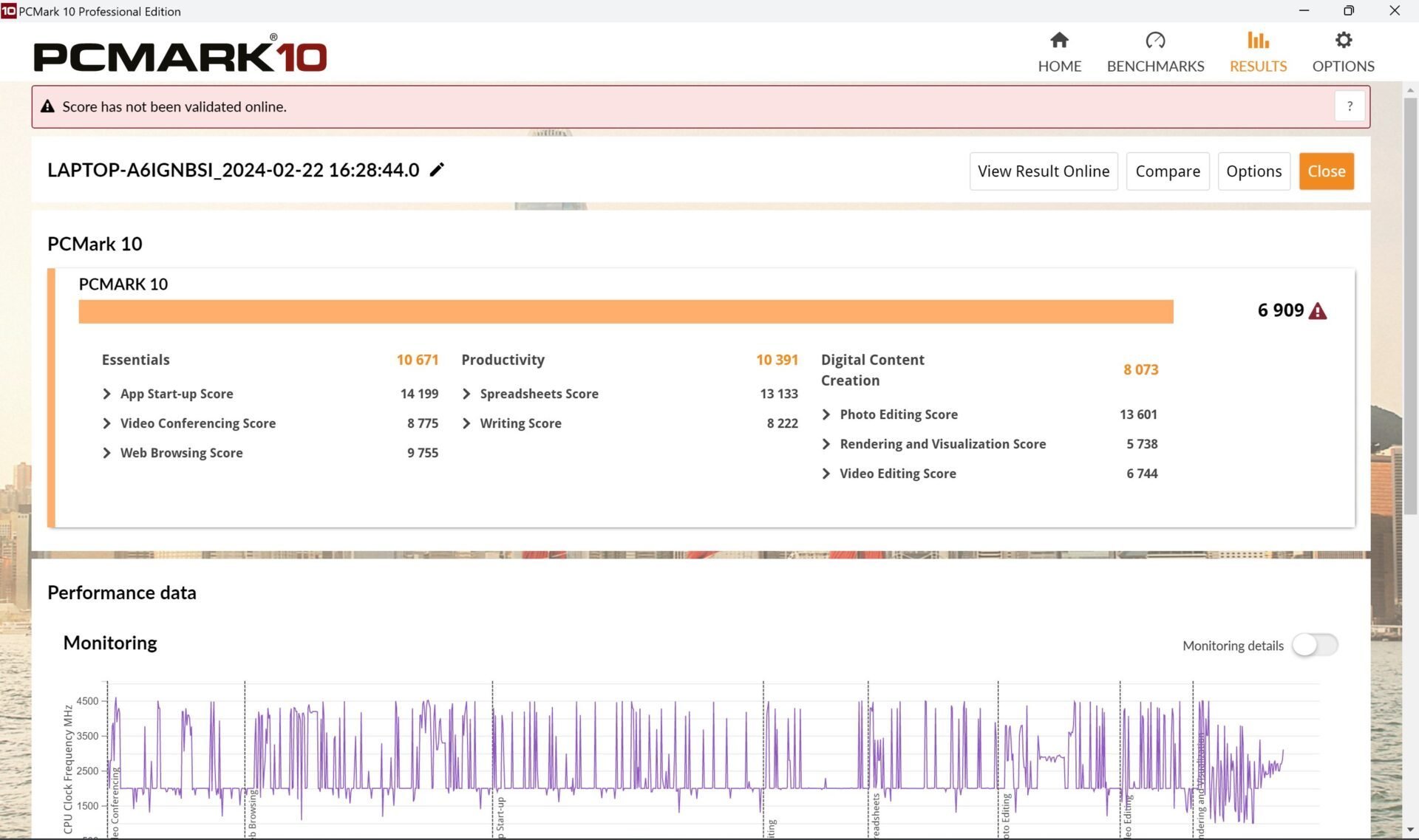Click the PCMark 10 title bar app icon
This screenshot has width=1419, height=840.
(x=8, y=11)
